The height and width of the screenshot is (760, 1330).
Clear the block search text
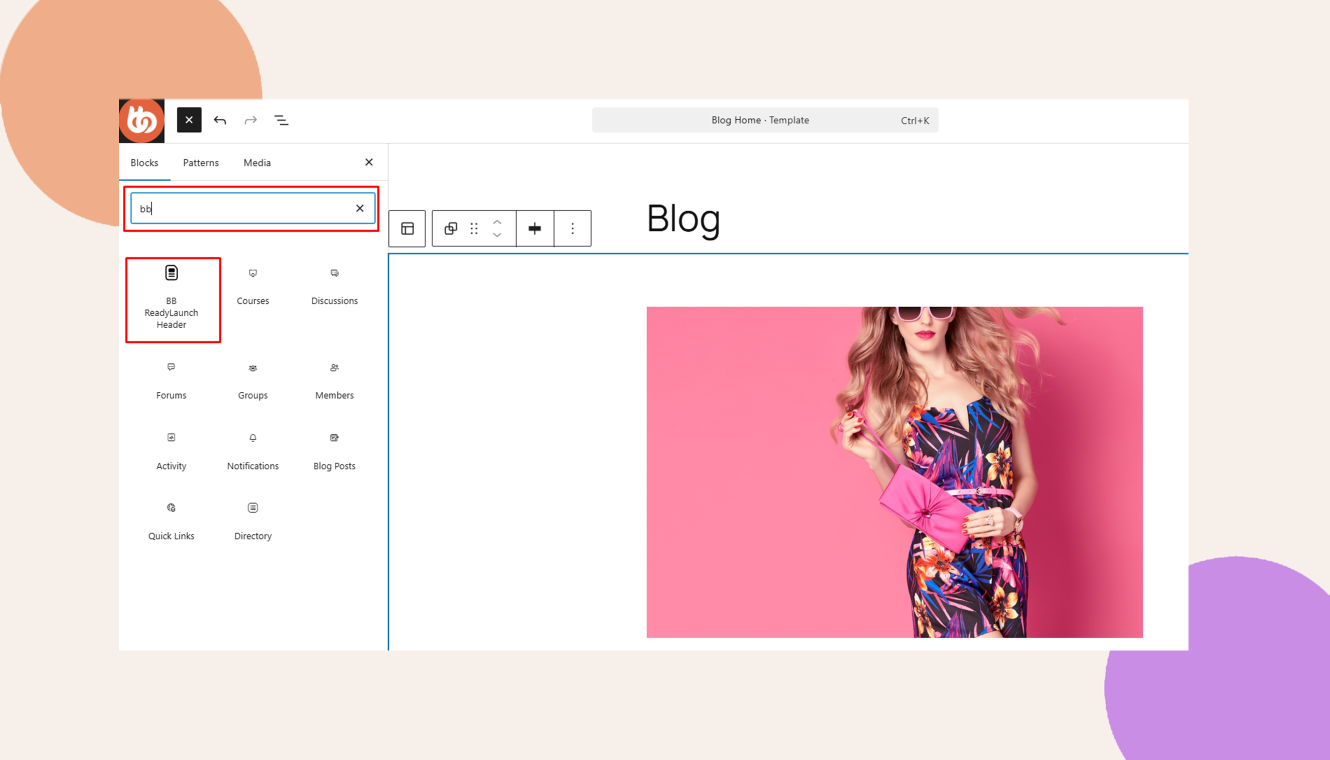pos(360,208)
